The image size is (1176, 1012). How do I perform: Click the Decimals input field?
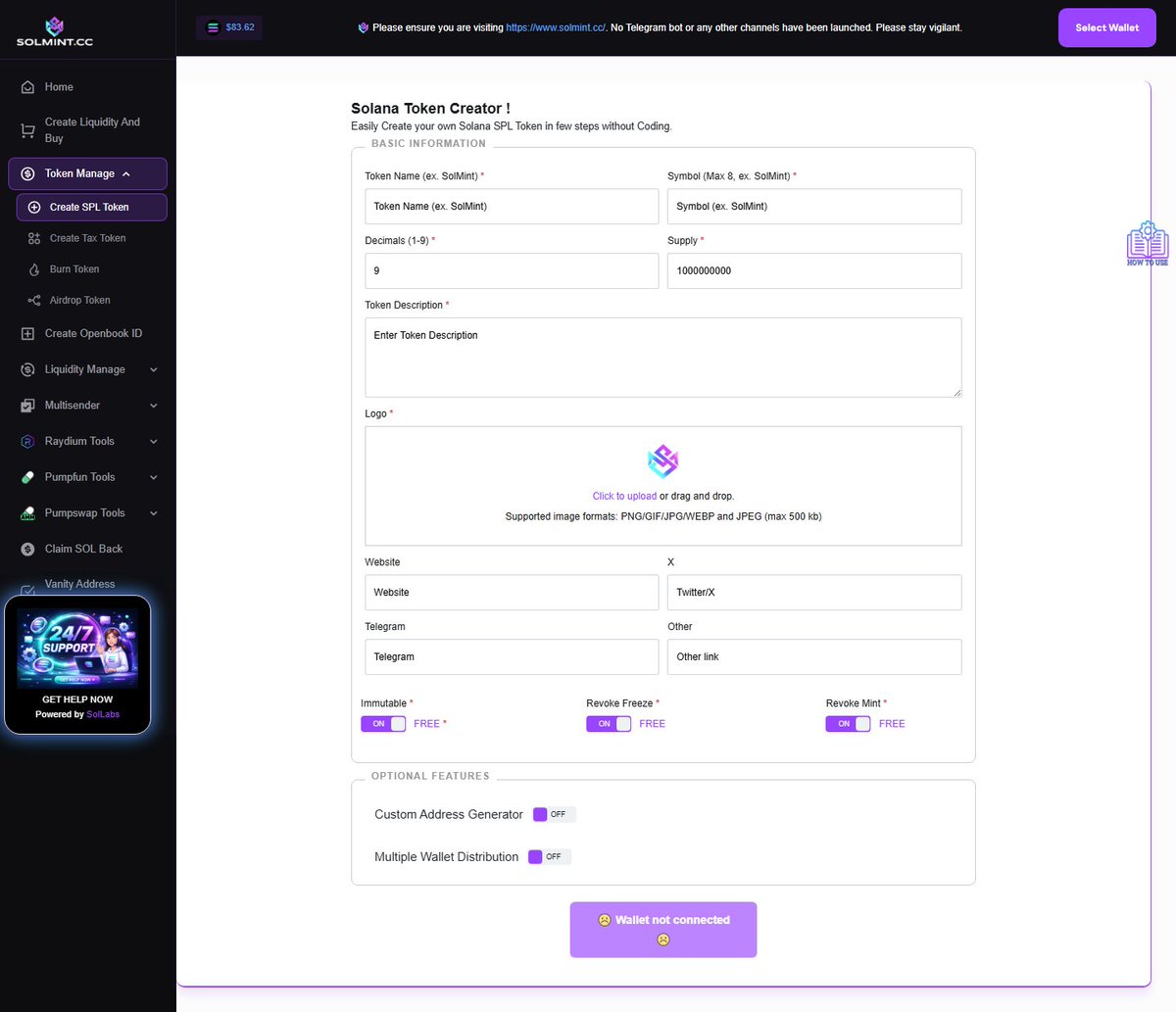click(x=512, y=271)
